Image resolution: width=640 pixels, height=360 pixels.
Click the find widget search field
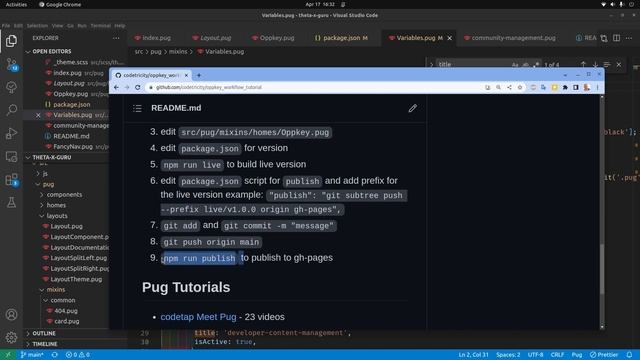click(473, 64)
